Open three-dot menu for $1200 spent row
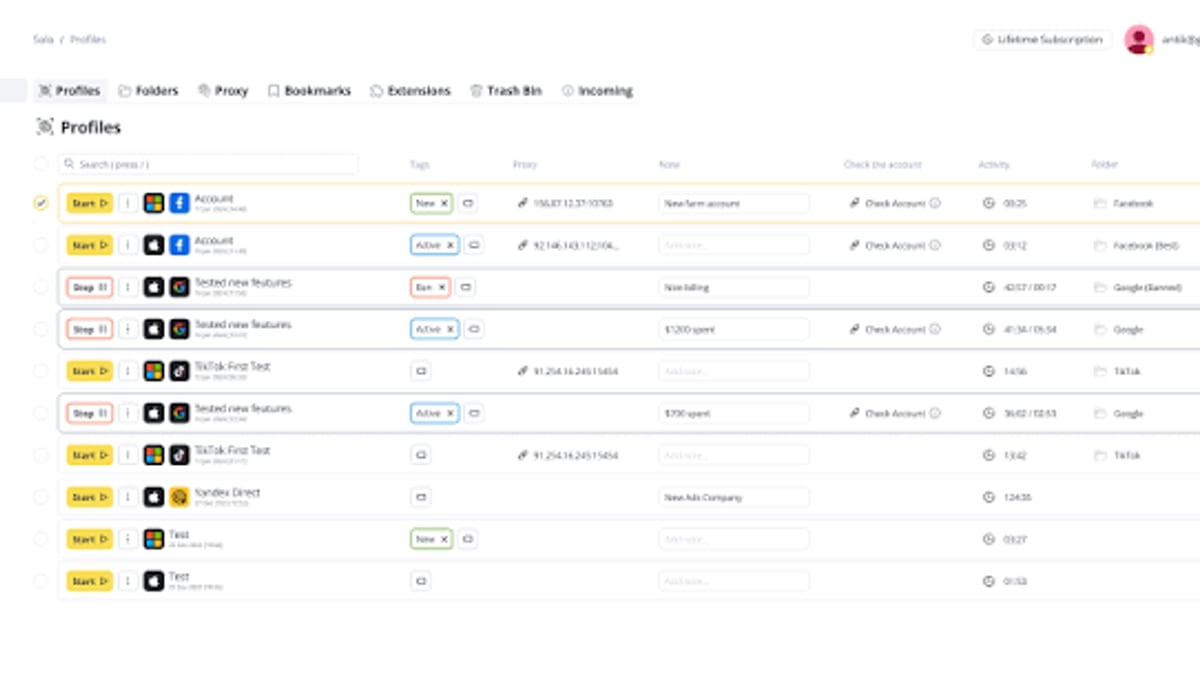This screenshot has height=675, width=1200. (x=128, y=329)
